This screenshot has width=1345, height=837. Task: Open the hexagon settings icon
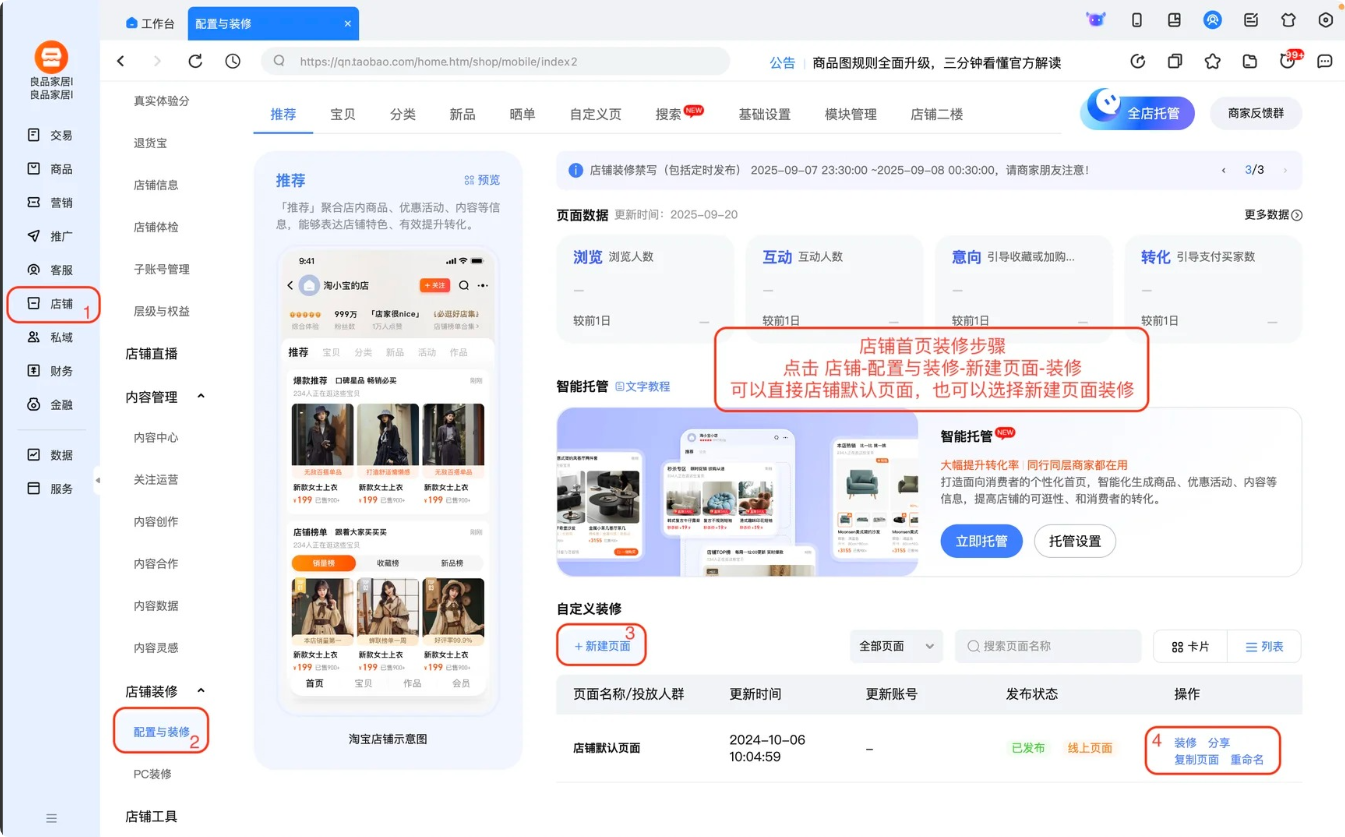click(x=1326, y=20)
